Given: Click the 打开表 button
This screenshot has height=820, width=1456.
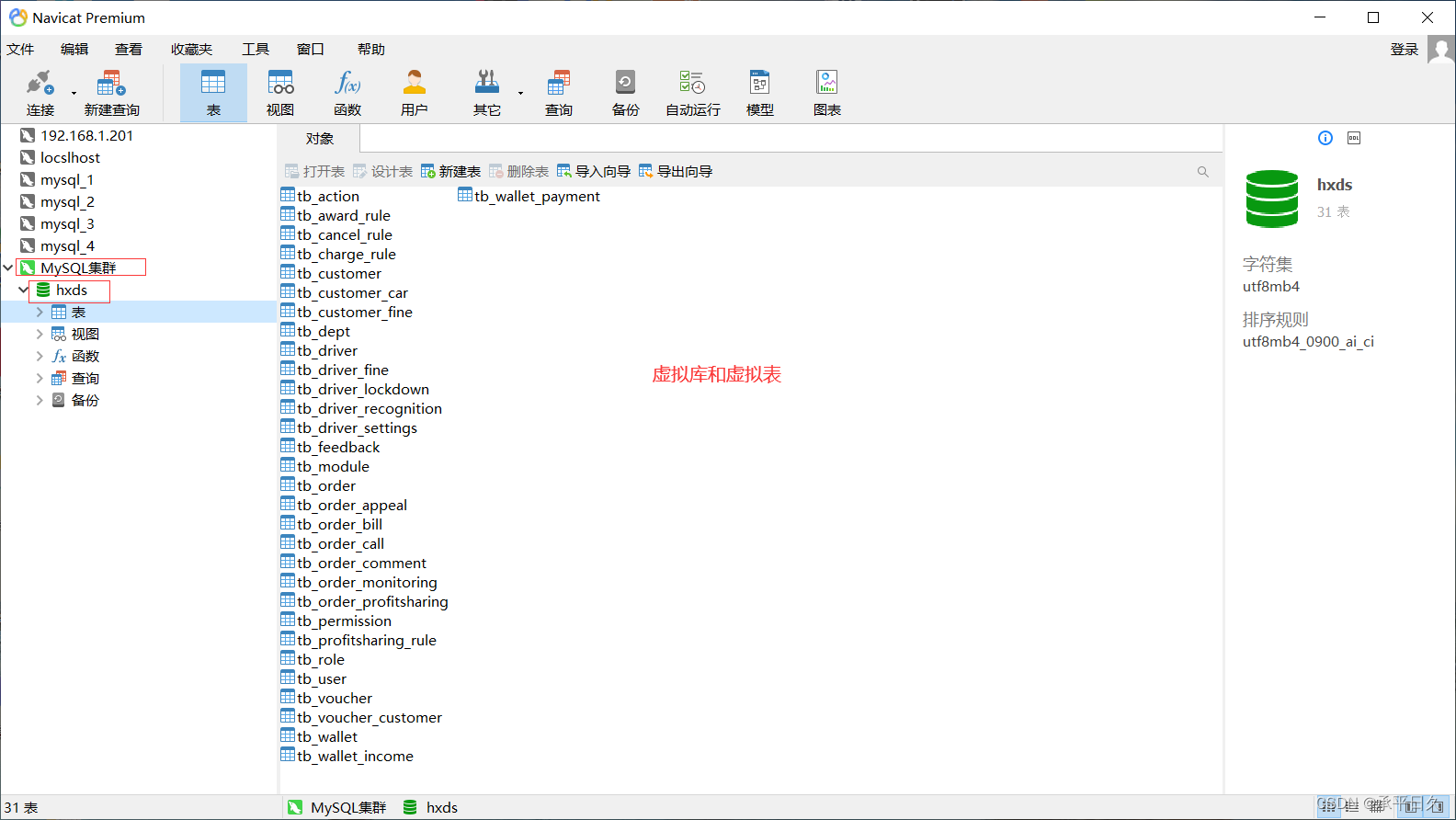Looking at the screenshot, I should 314,172.
